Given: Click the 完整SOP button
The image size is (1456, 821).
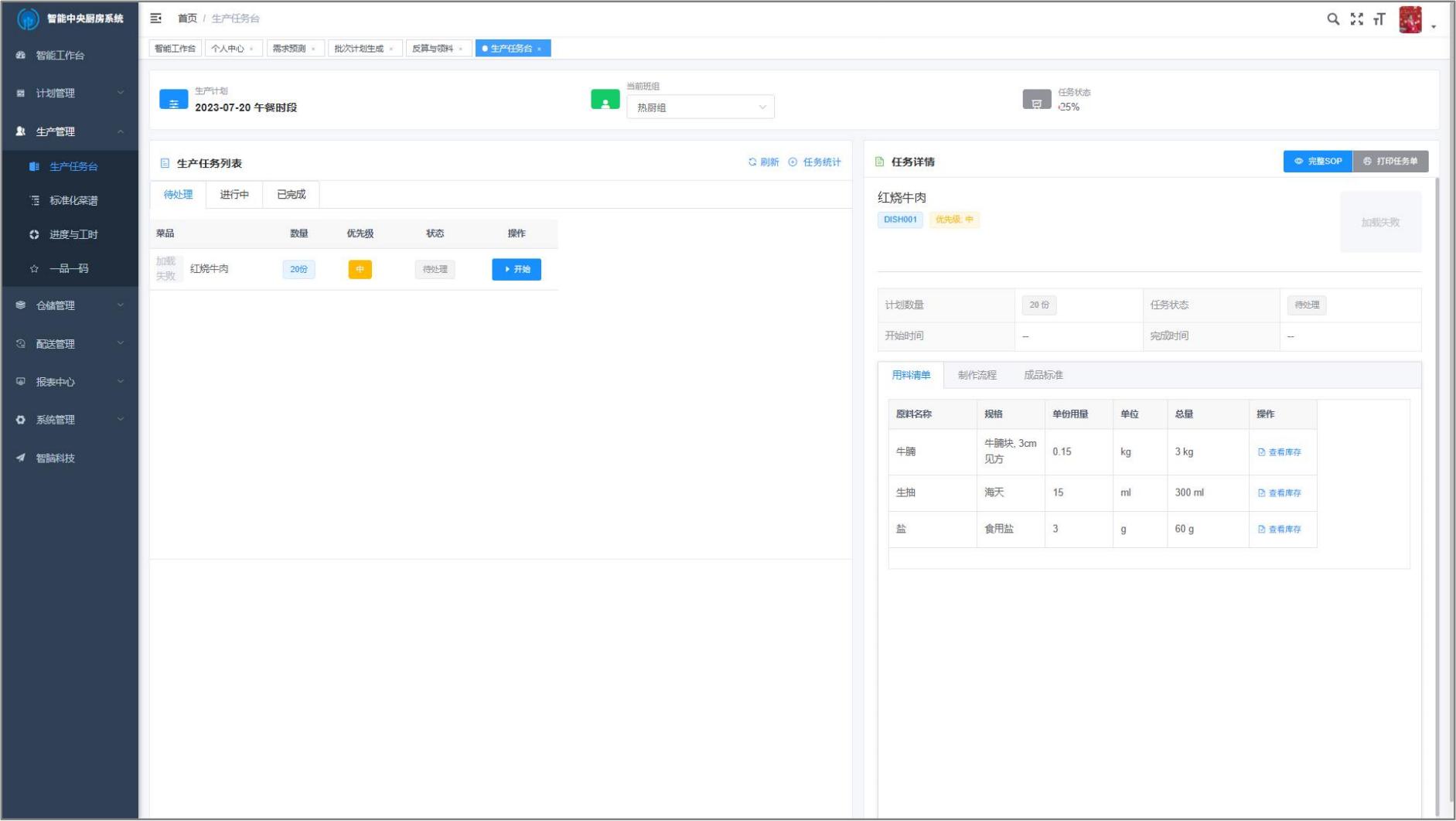Looking at the screenshot, I should [x=1318, y=162].
